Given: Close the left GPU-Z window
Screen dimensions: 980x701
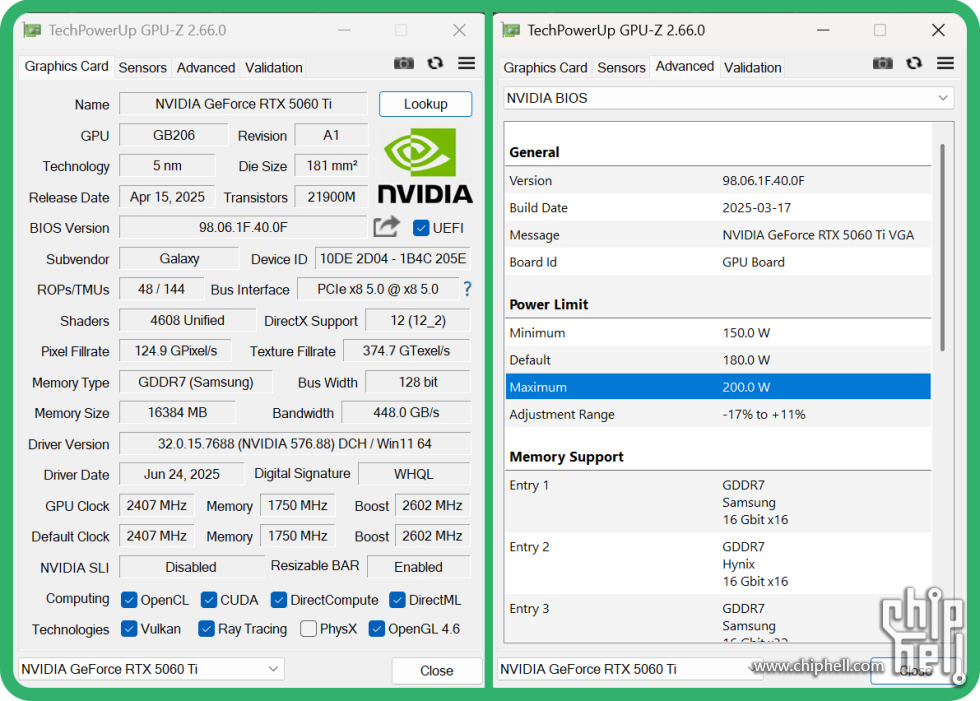Looking at the screenshot, I should pyautogui.click(x=459, y=30).
